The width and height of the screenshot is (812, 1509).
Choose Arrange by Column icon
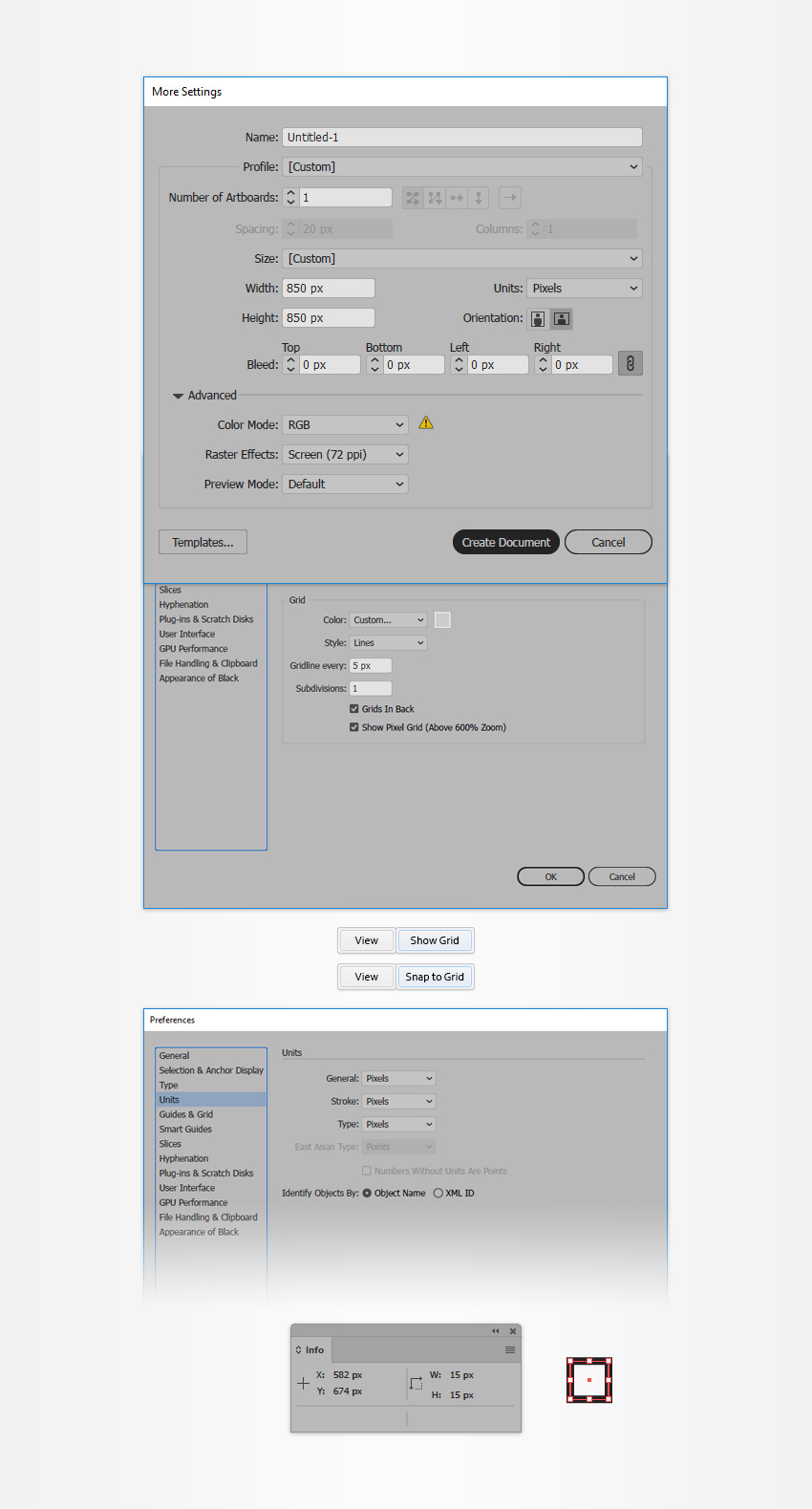[x=479, y=198]
